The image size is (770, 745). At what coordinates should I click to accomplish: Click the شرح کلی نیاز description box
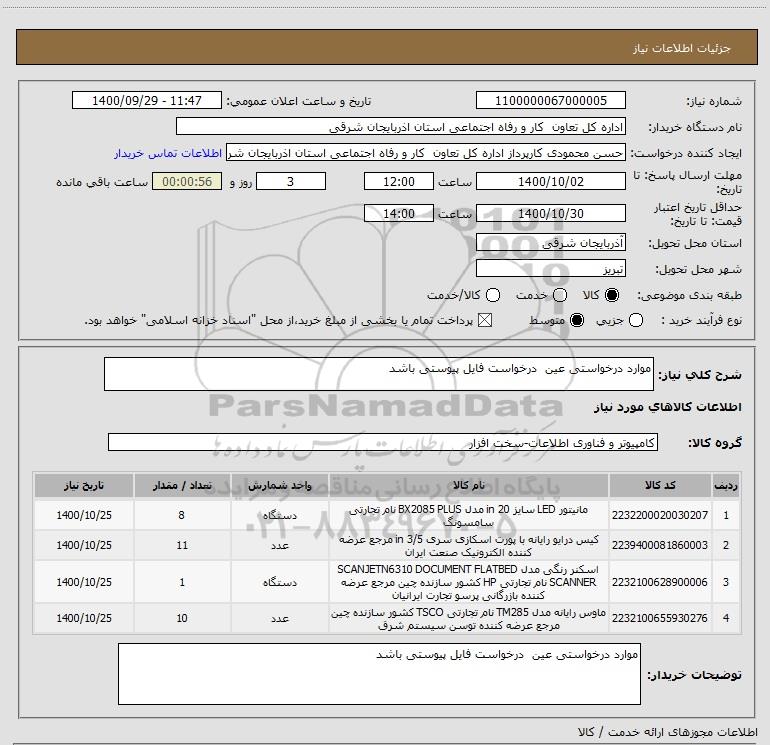[379, 374]
